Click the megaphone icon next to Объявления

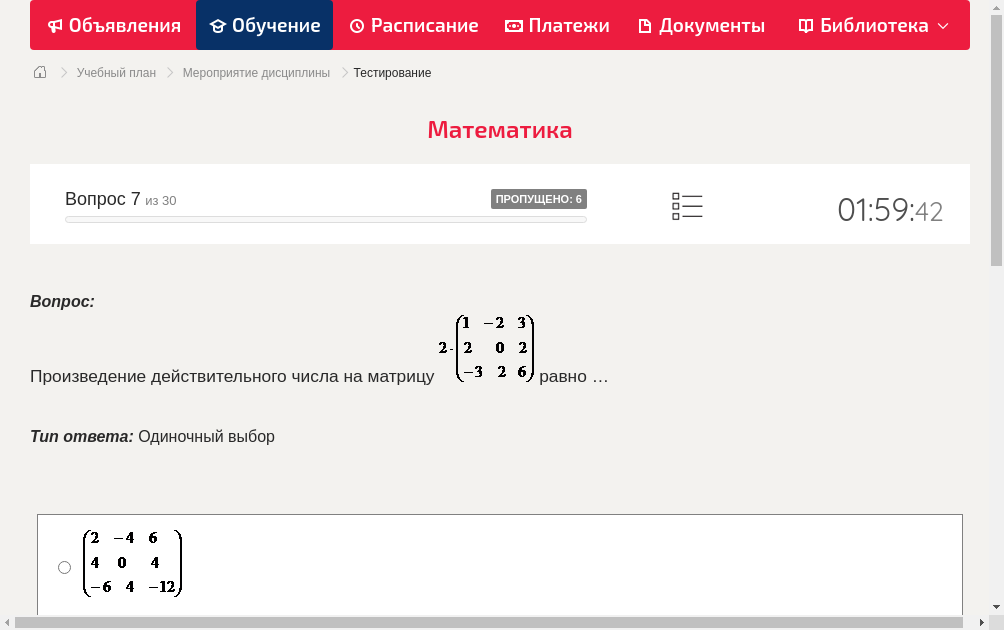55,26
